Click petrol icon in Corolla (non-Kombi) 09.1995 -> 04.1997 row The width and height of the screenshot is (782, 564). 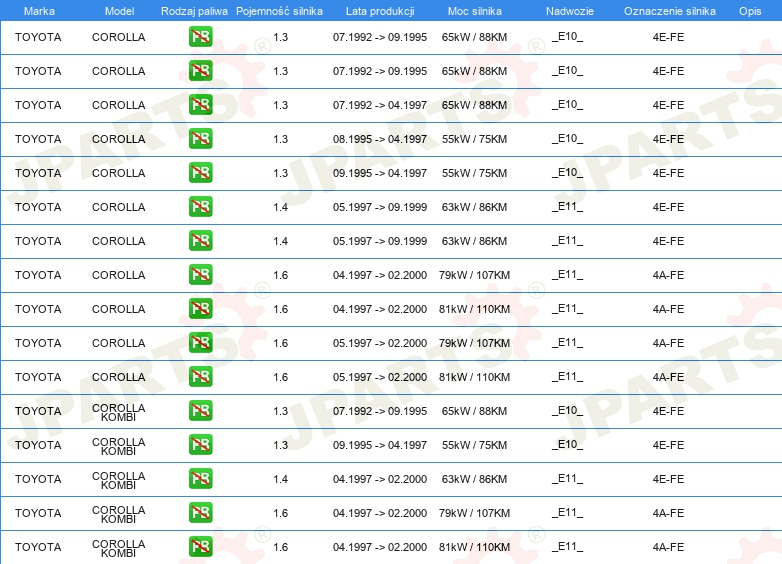click(200, 173)
